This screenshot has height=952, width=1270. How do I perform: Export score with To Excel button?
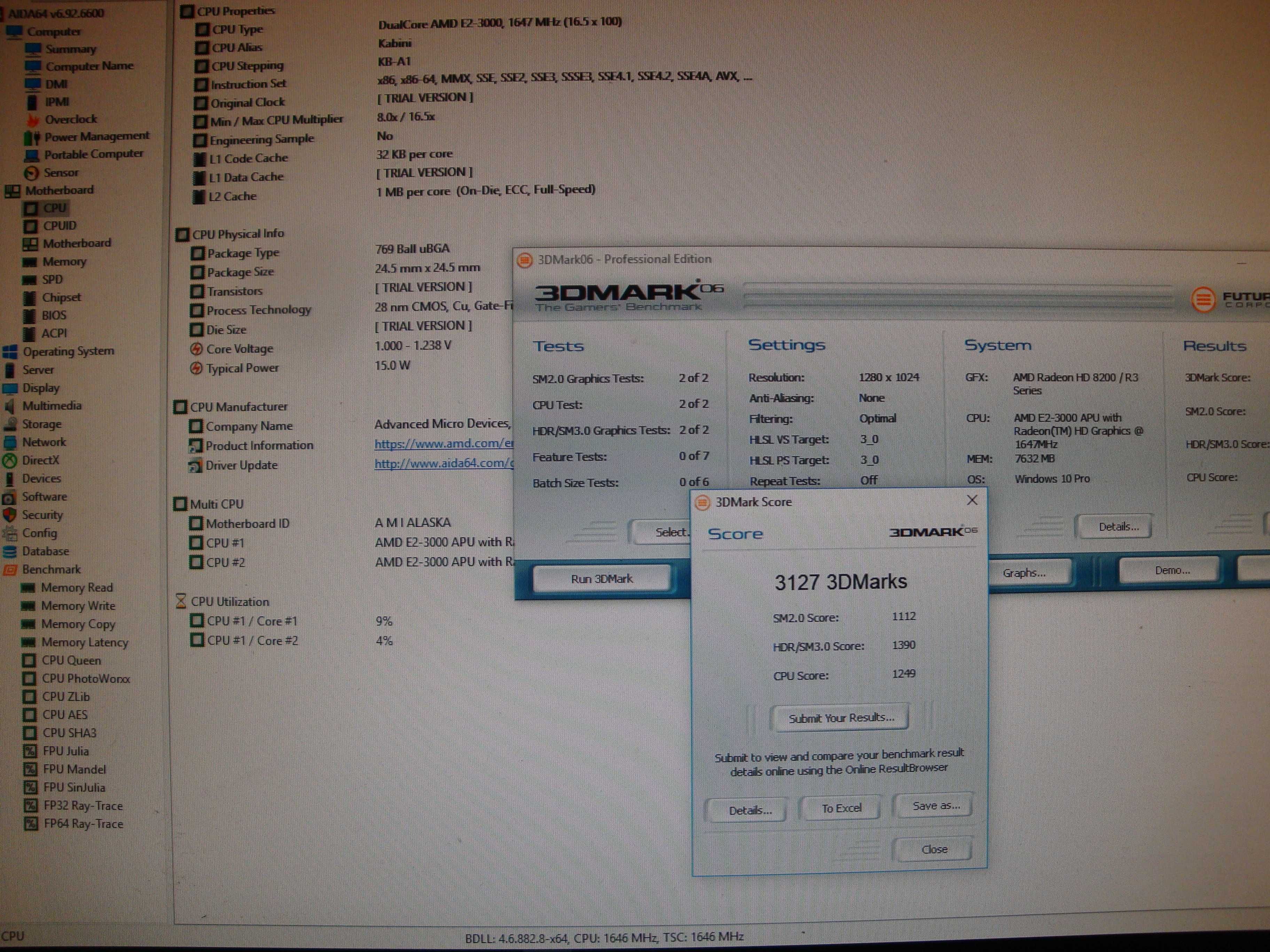click(841, 808)
